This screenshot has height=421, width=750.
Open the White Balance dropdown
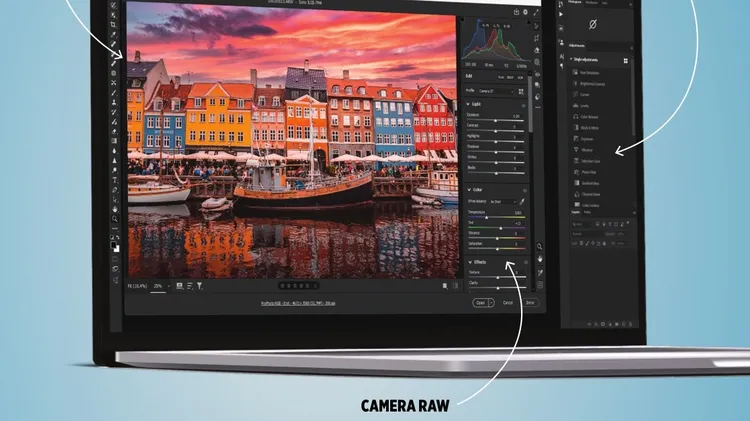[x=505, y=202]
